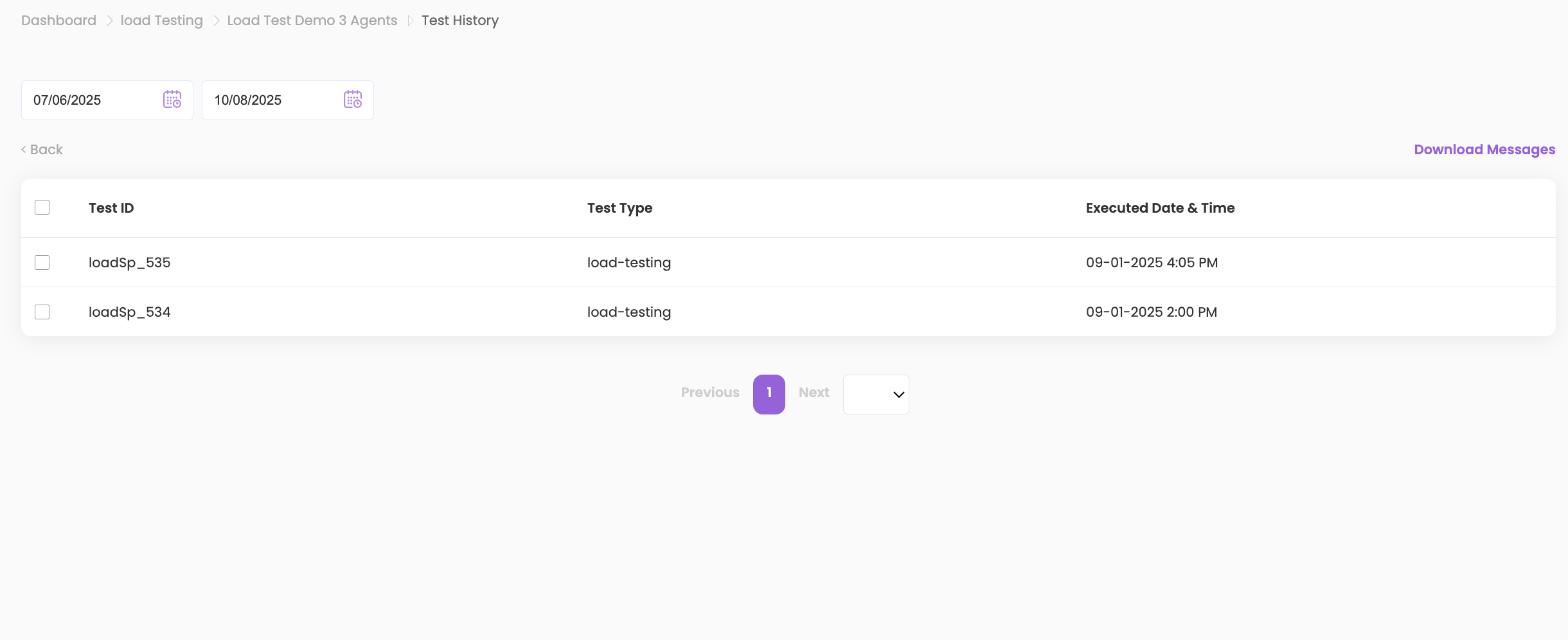The image size is (1568, 640).
Task: Click the Executed Date & Time column header
Action: point(1160,208)
